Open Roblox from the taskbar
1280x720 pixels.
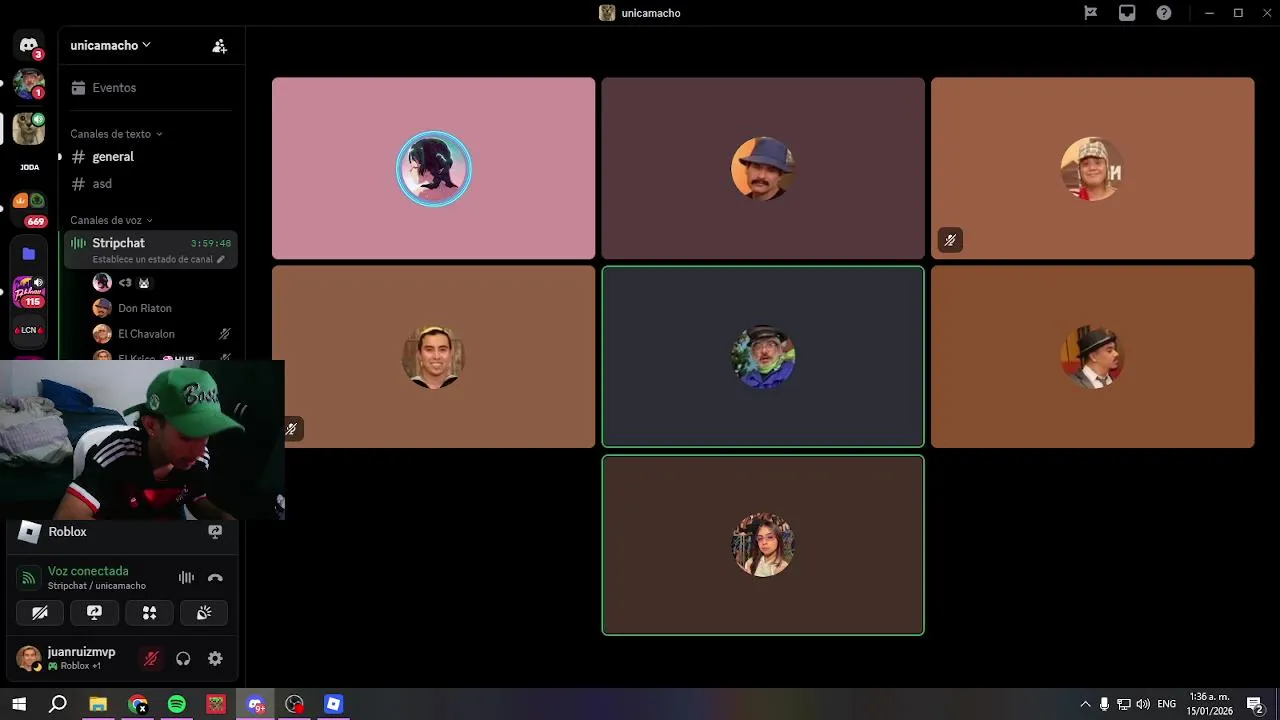(333, 704)
